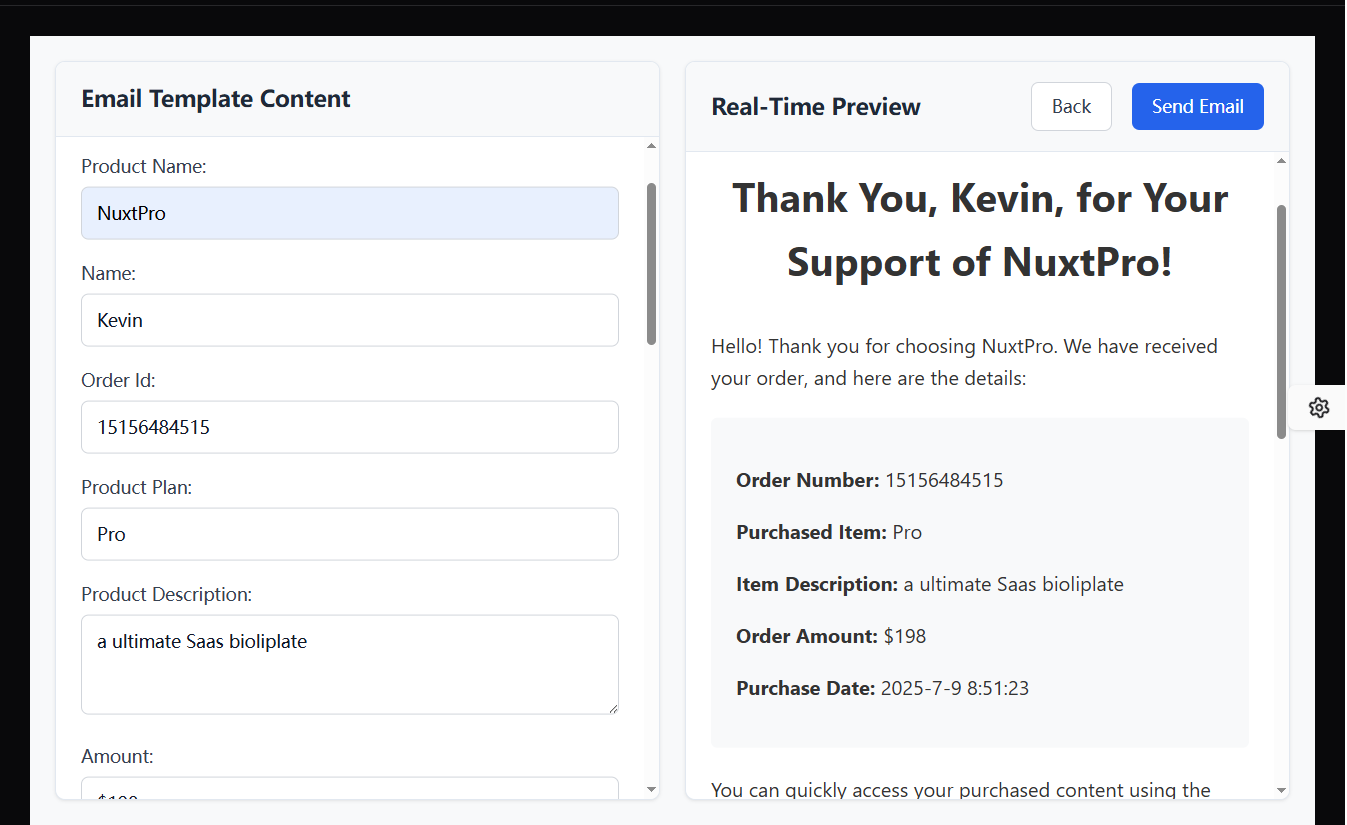Click the Product Plan field containing Pro

pyautogui.click(x=350, y=534)
